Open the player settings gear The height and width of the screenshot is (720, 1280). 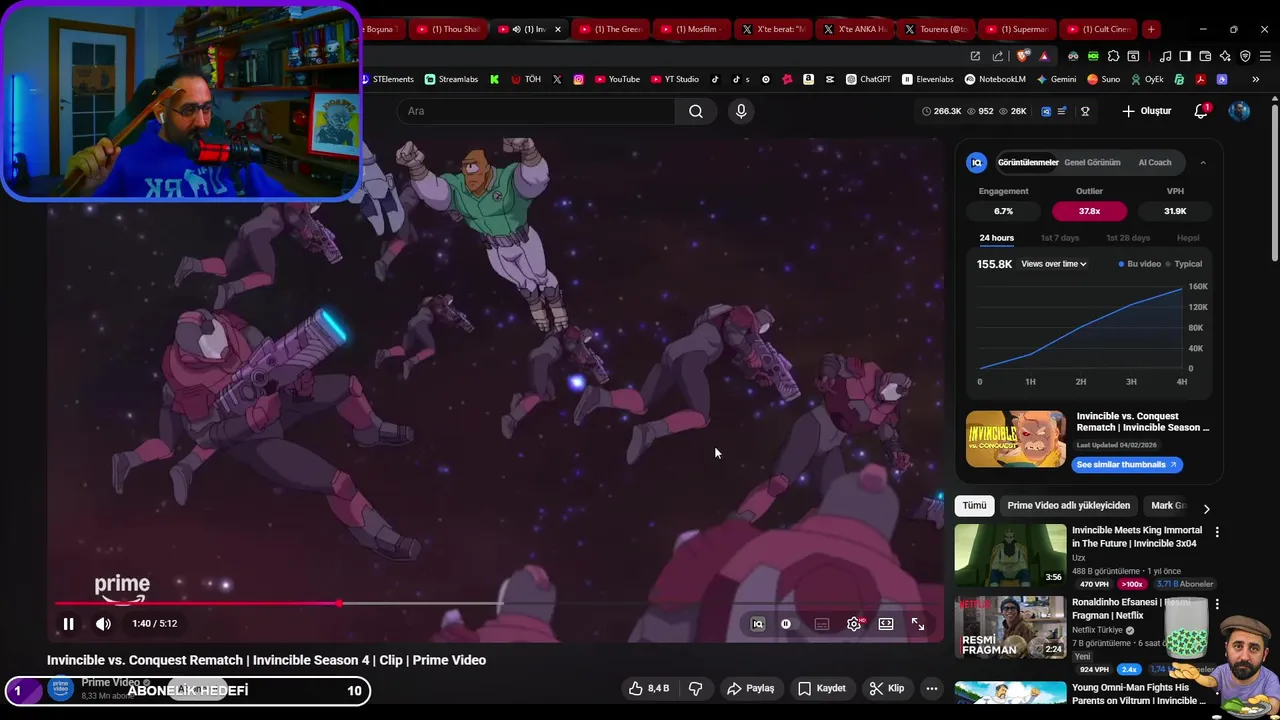click(854, 624)
